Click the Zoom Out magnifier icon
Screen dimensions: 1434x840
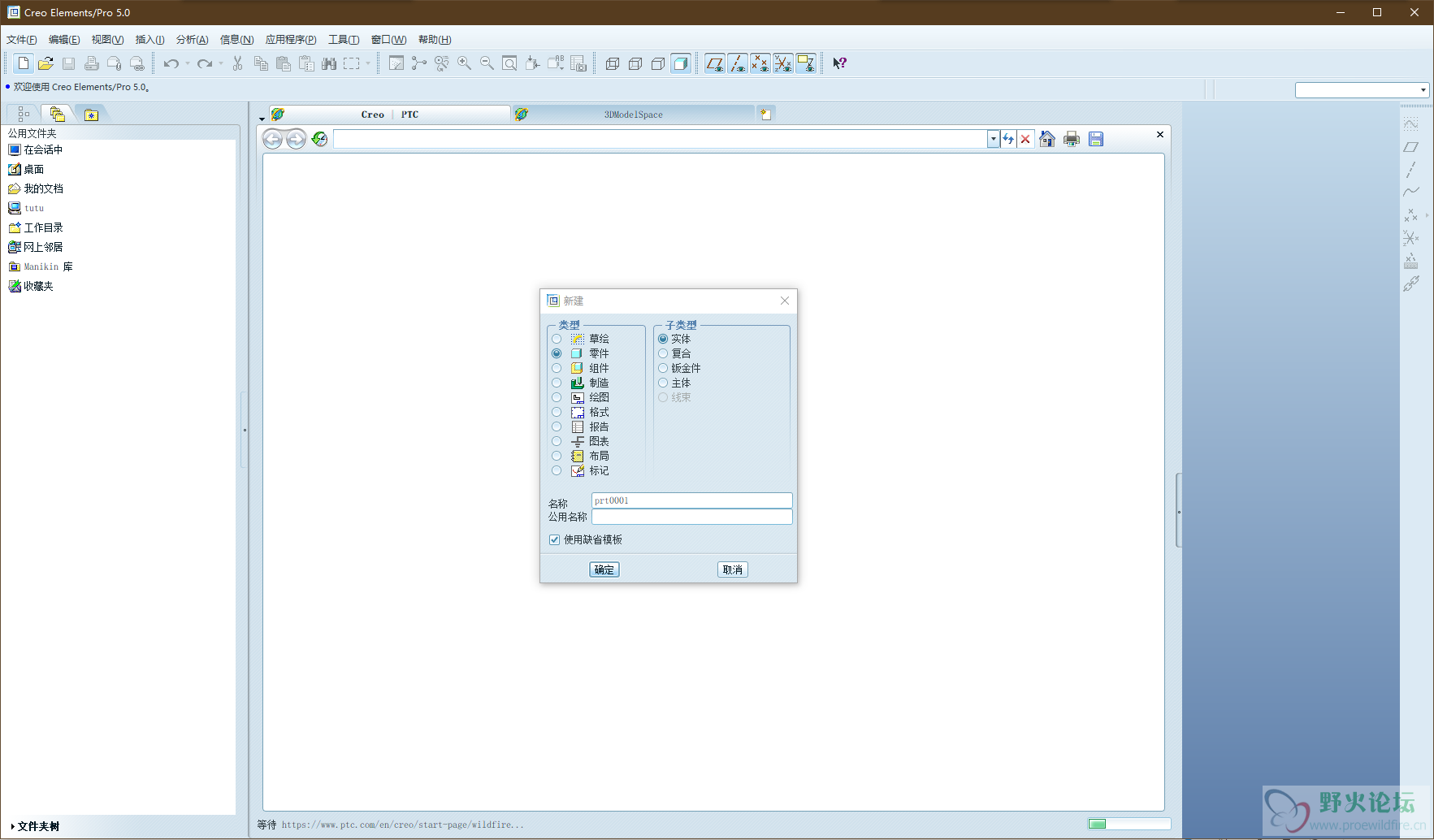click(487, 63)
